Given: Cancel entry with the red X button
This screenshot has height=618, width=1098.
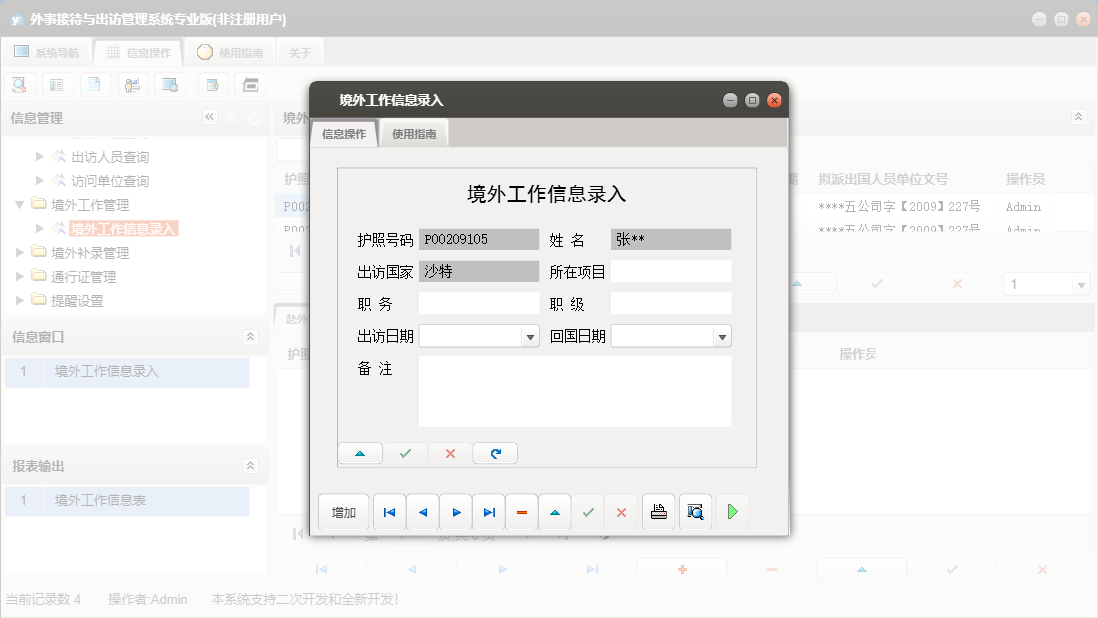Looking at the screenshot, I should (x=621, y=511).
